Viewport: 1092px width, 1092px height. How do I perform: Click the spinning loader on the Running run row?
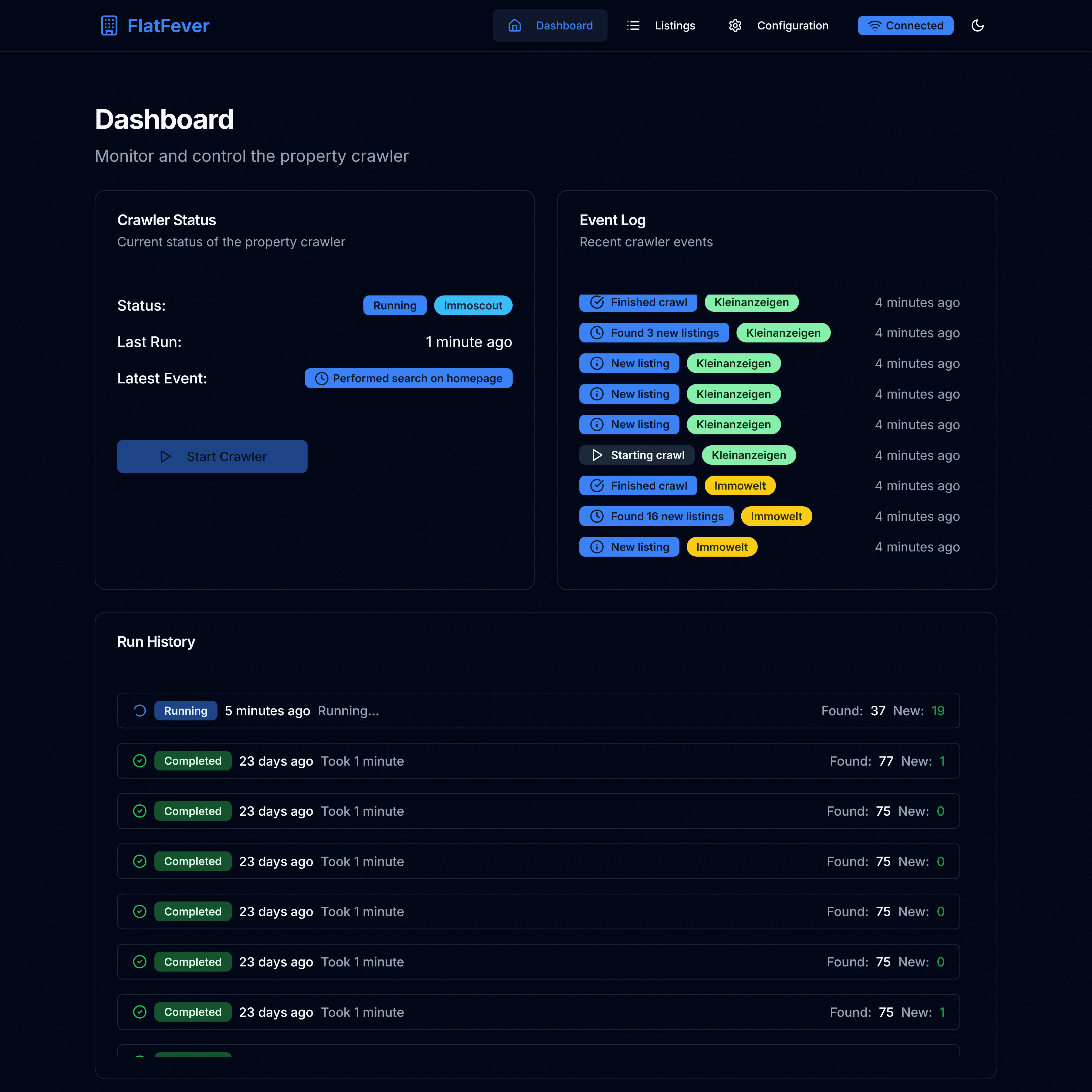(140, 710)
